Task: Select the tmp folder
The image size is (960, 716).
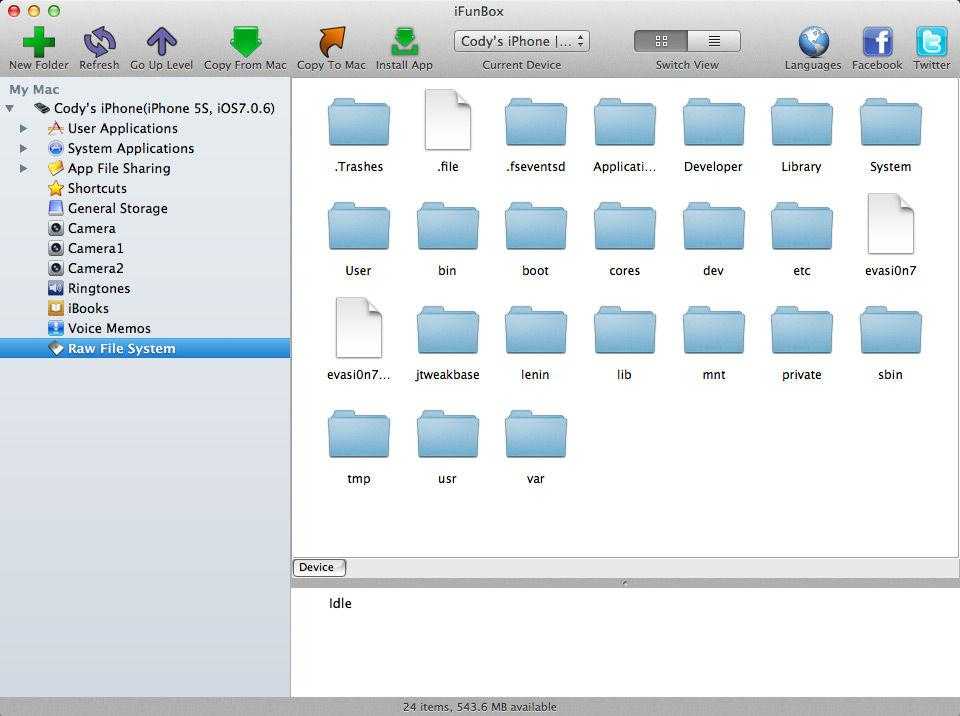Action: [x=359, y=435]
